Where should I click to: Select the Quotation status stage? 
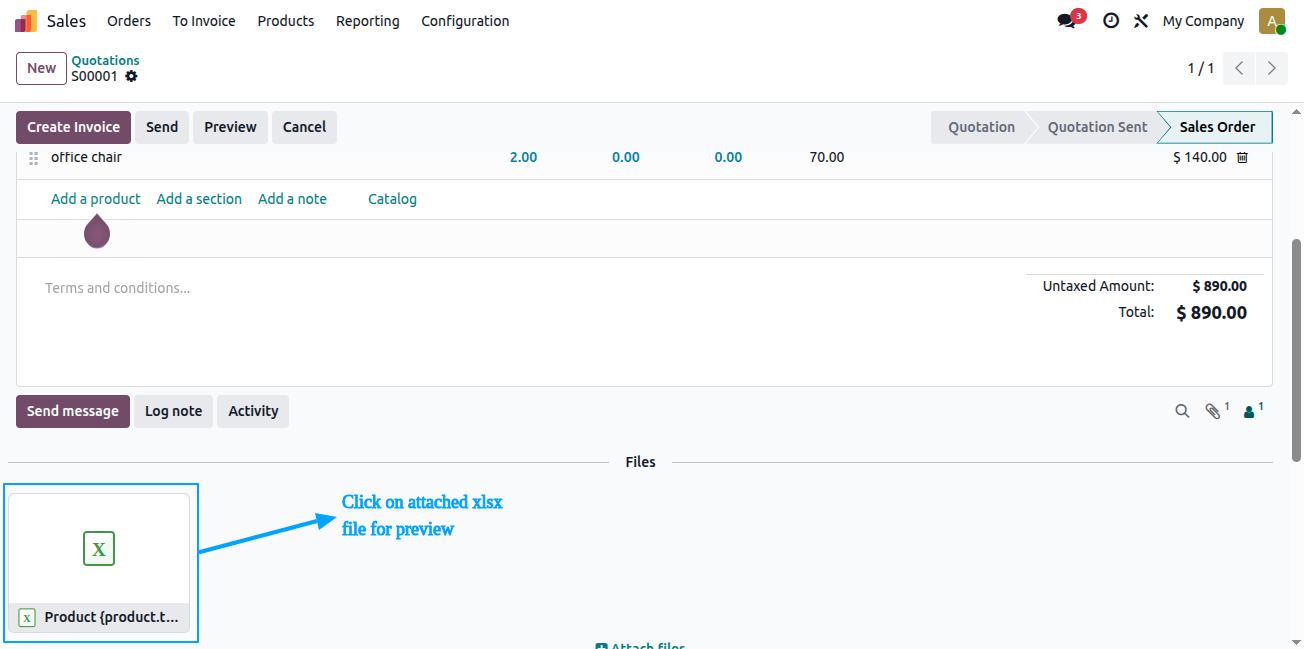coord(981,127)
